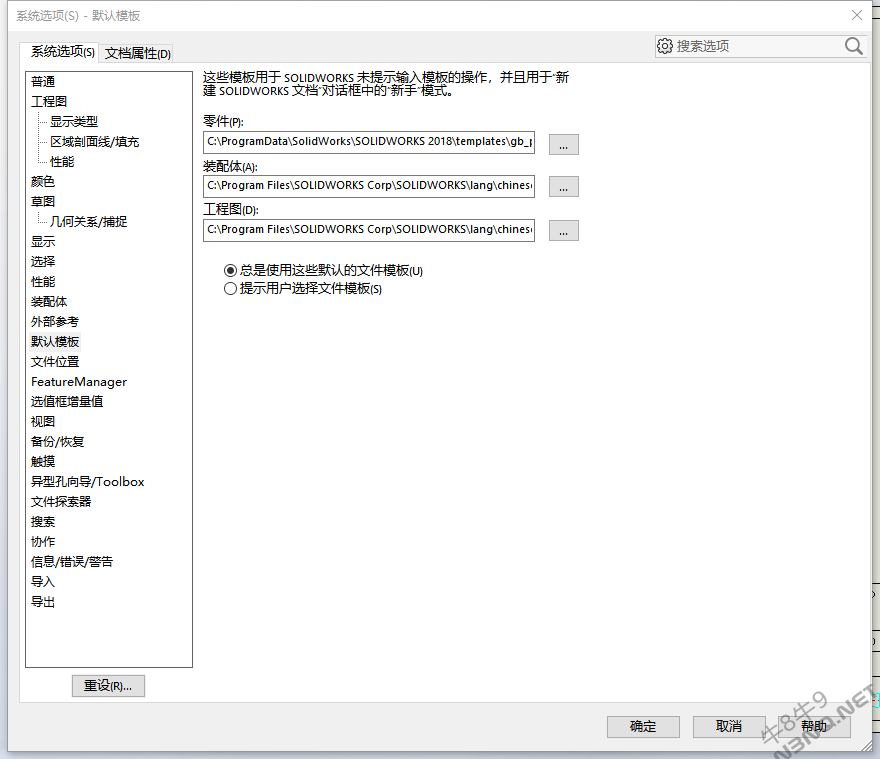Click the gear icon in search box
The image size is (880, 759).
click(x=664, y=46)
